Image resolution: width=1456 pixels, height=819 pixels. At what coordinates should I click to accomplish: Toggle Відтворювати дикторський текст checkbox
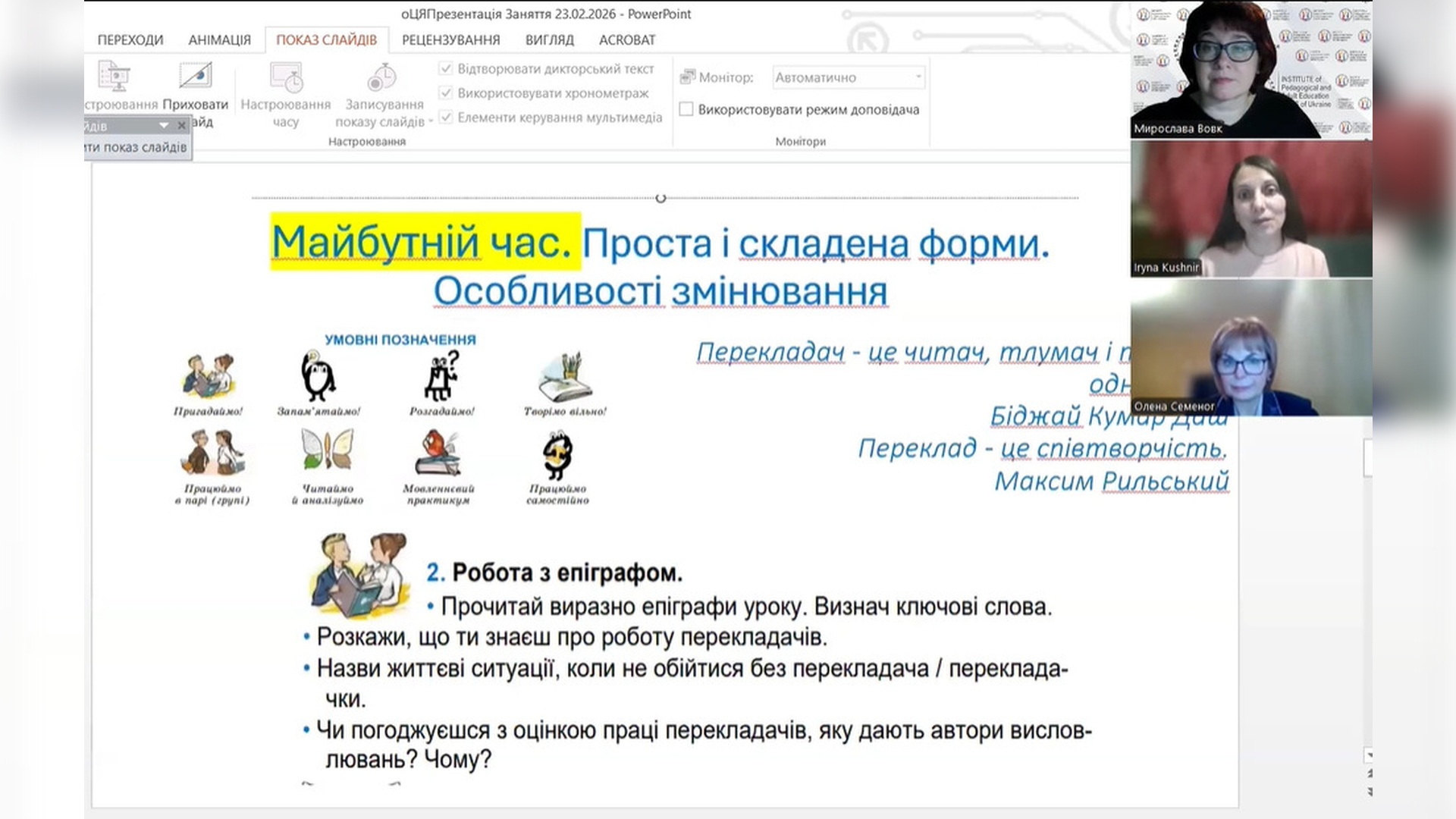446,69
